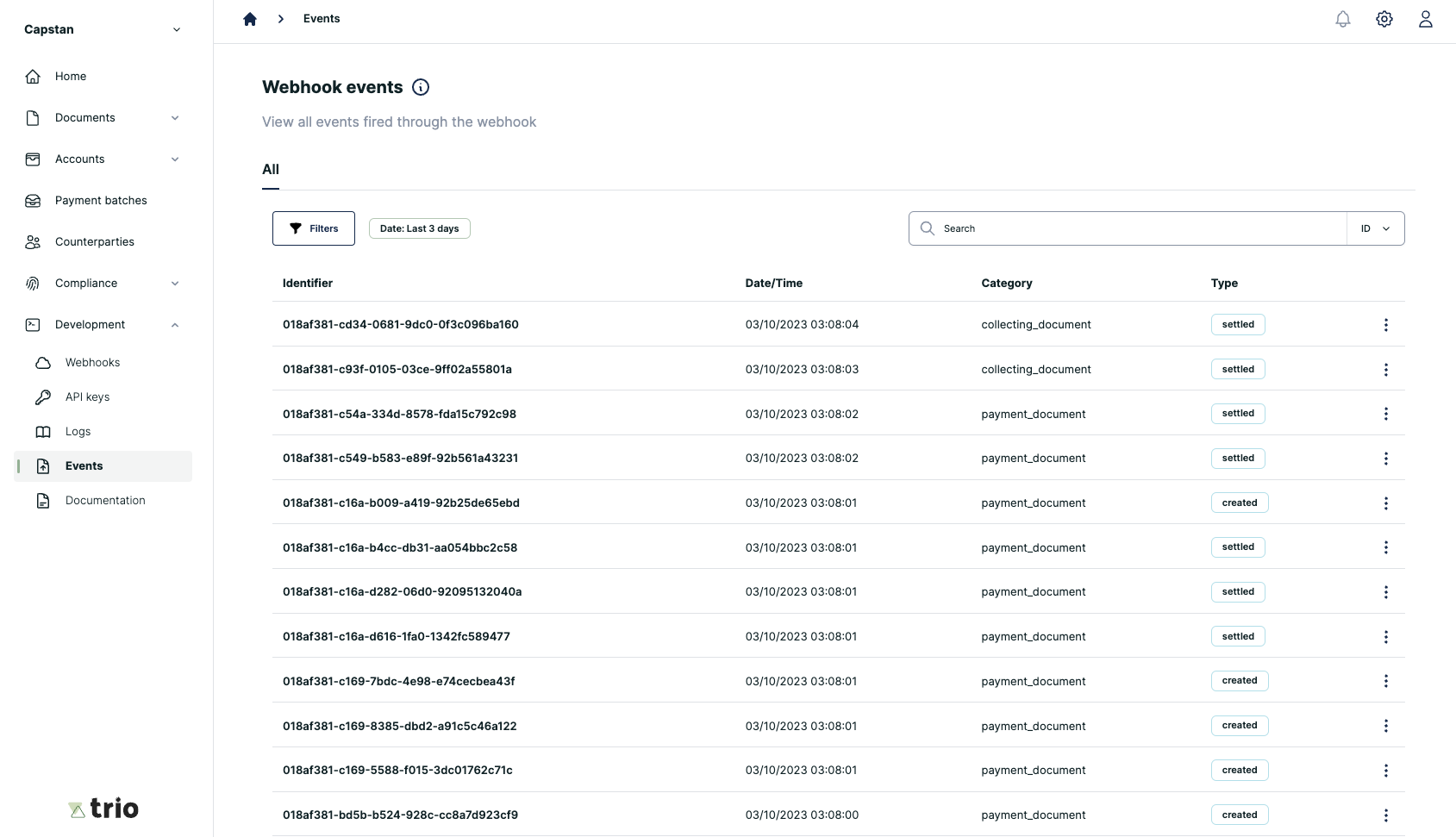Click the API keys key icon
Image resolution: width=1456 pixels, height=837 pixels.
tap(43, 397)
